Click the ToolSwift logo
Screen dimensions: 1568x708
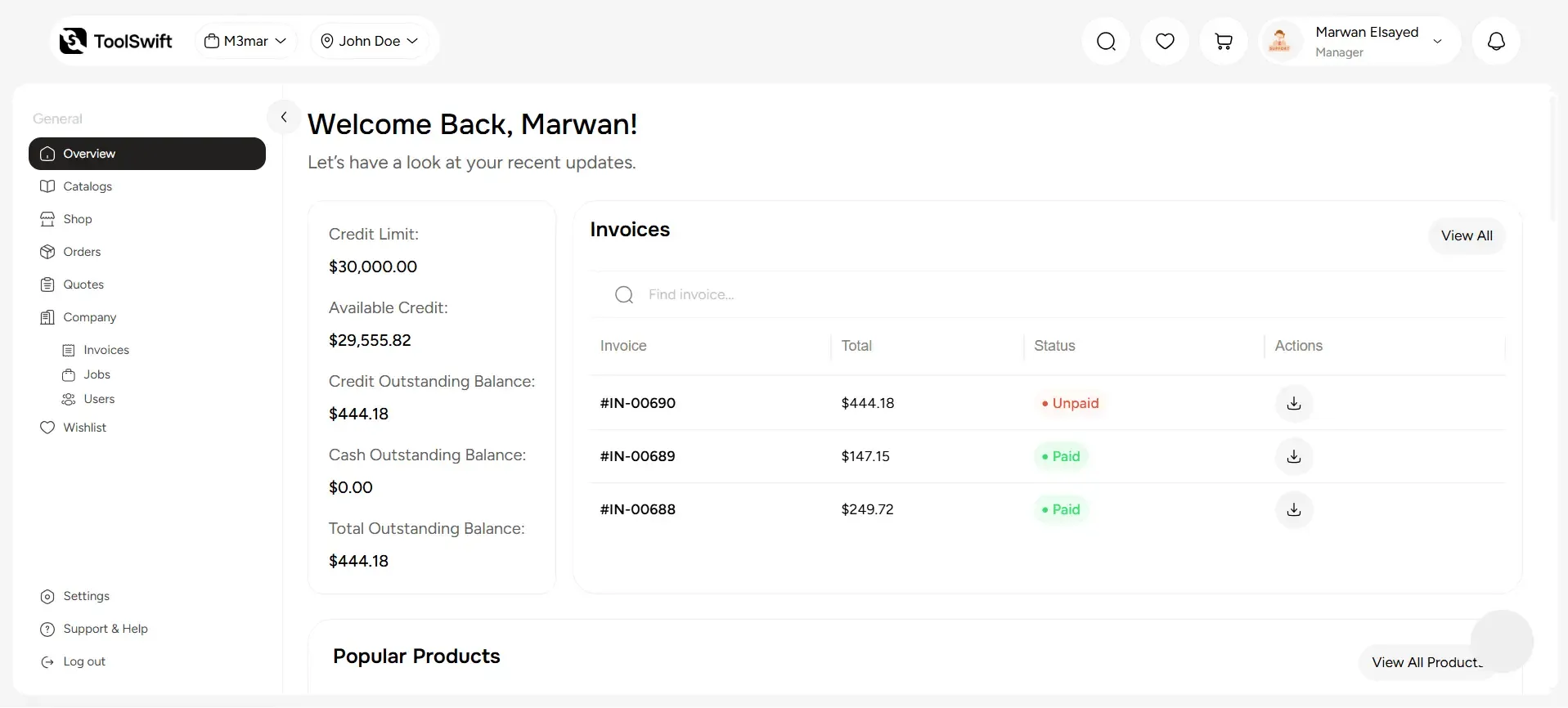point(115,40)
